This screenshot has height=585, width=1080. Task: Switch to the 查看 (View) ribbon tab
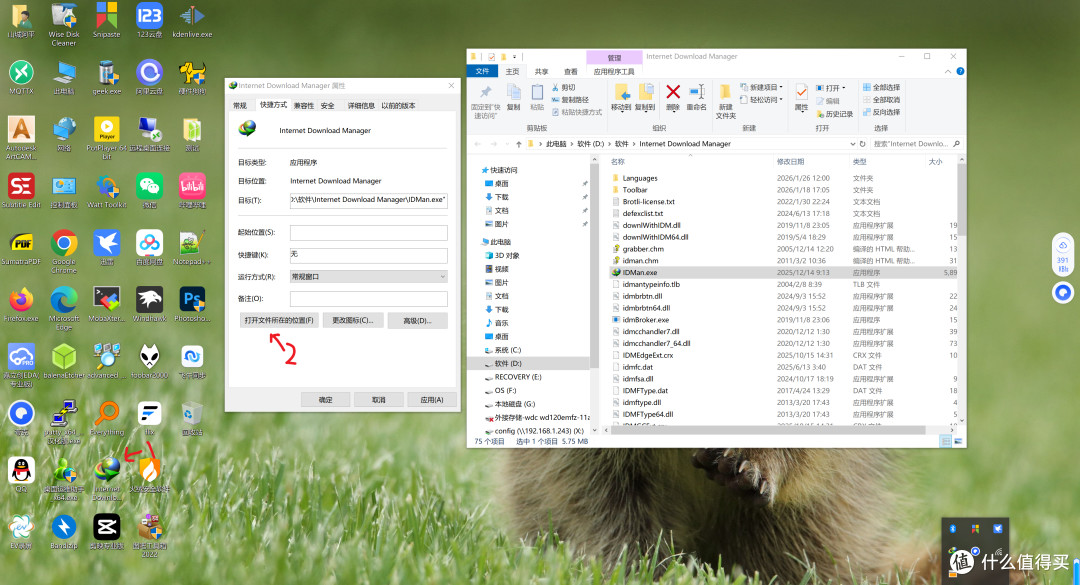(x=570, y=72)
